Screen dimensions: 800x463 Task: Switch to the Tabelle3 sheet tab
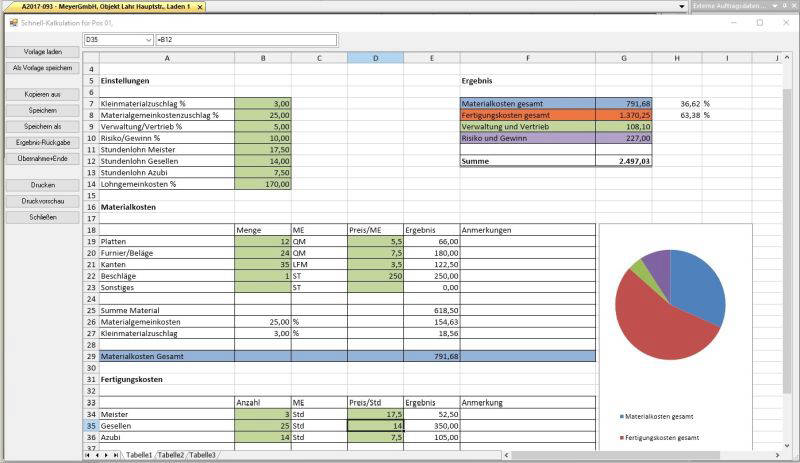tap(202, 455)
